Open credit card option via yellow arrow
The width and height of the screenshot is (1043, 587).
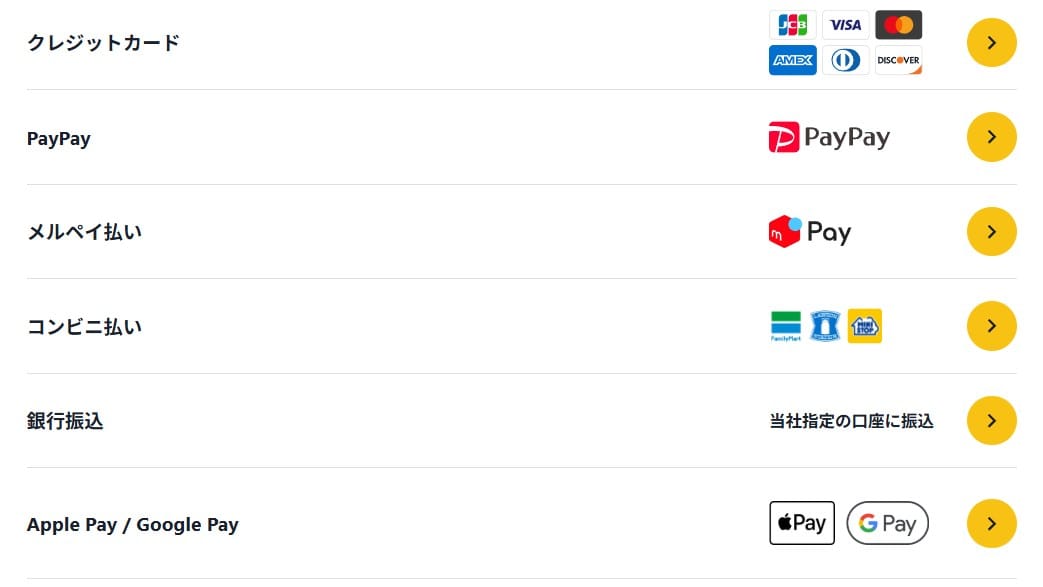[991, 43]
